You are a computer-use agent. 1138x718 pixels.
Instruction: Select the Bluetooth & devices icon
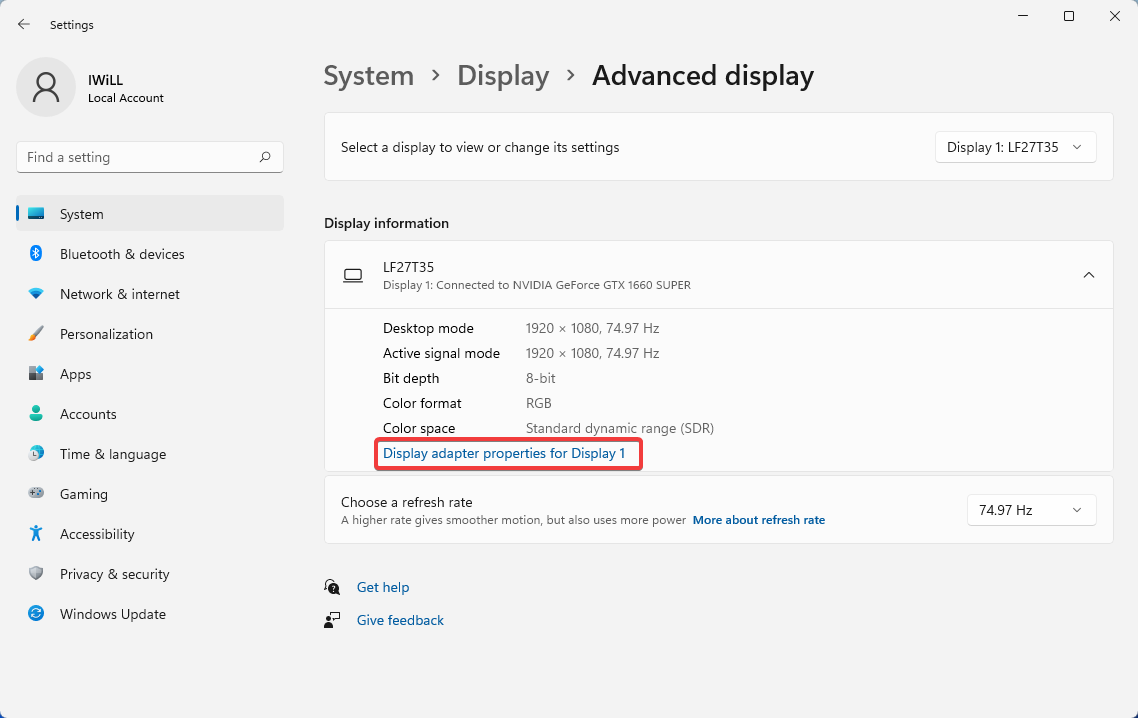(x=37, y=254)
